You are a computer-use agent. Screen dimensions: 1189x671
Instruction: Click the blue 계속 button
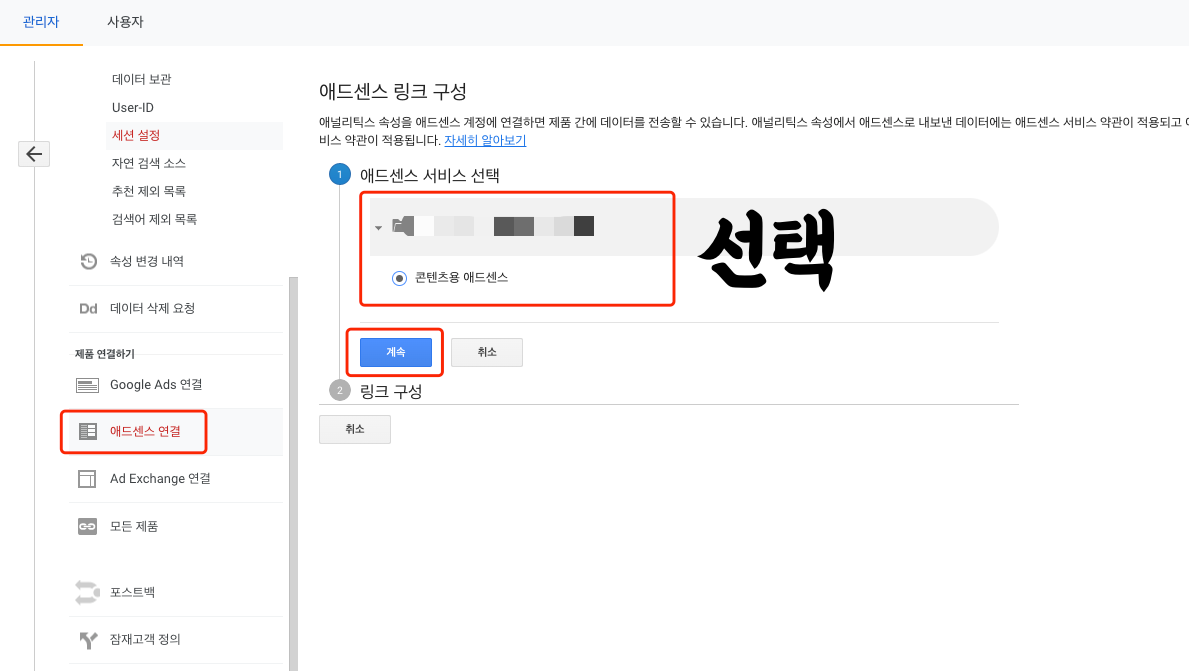394,352
